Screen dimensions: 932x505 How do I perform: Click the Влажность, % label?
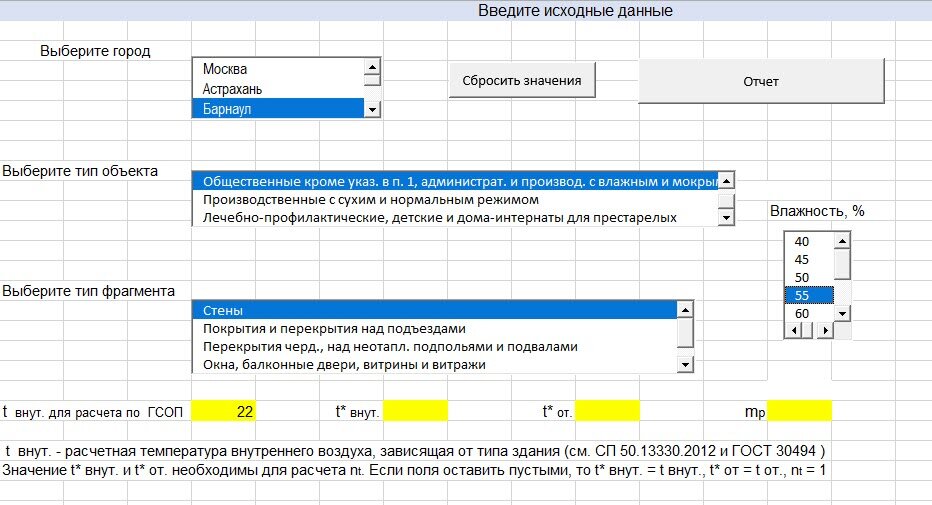tap(817, 211)
